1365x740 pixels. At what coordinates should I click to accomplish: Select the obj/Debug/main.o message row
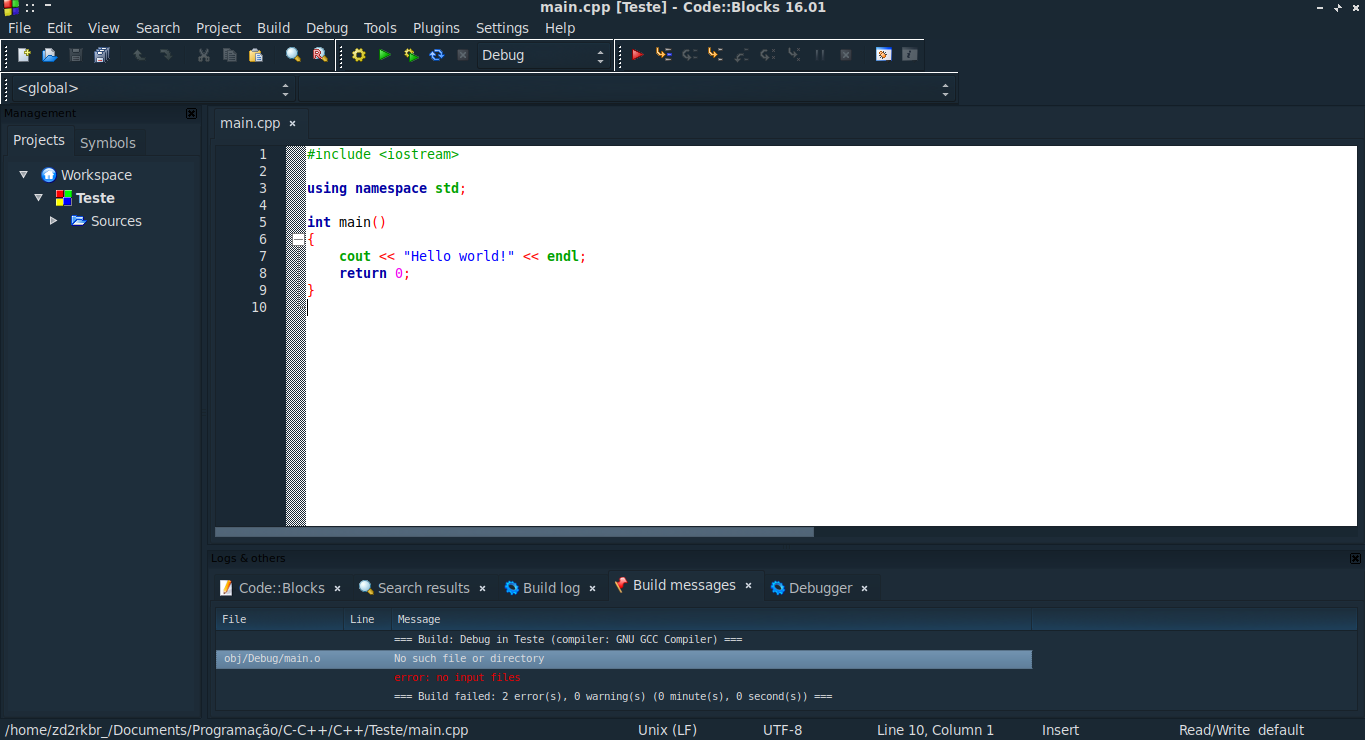pos(623,659)
